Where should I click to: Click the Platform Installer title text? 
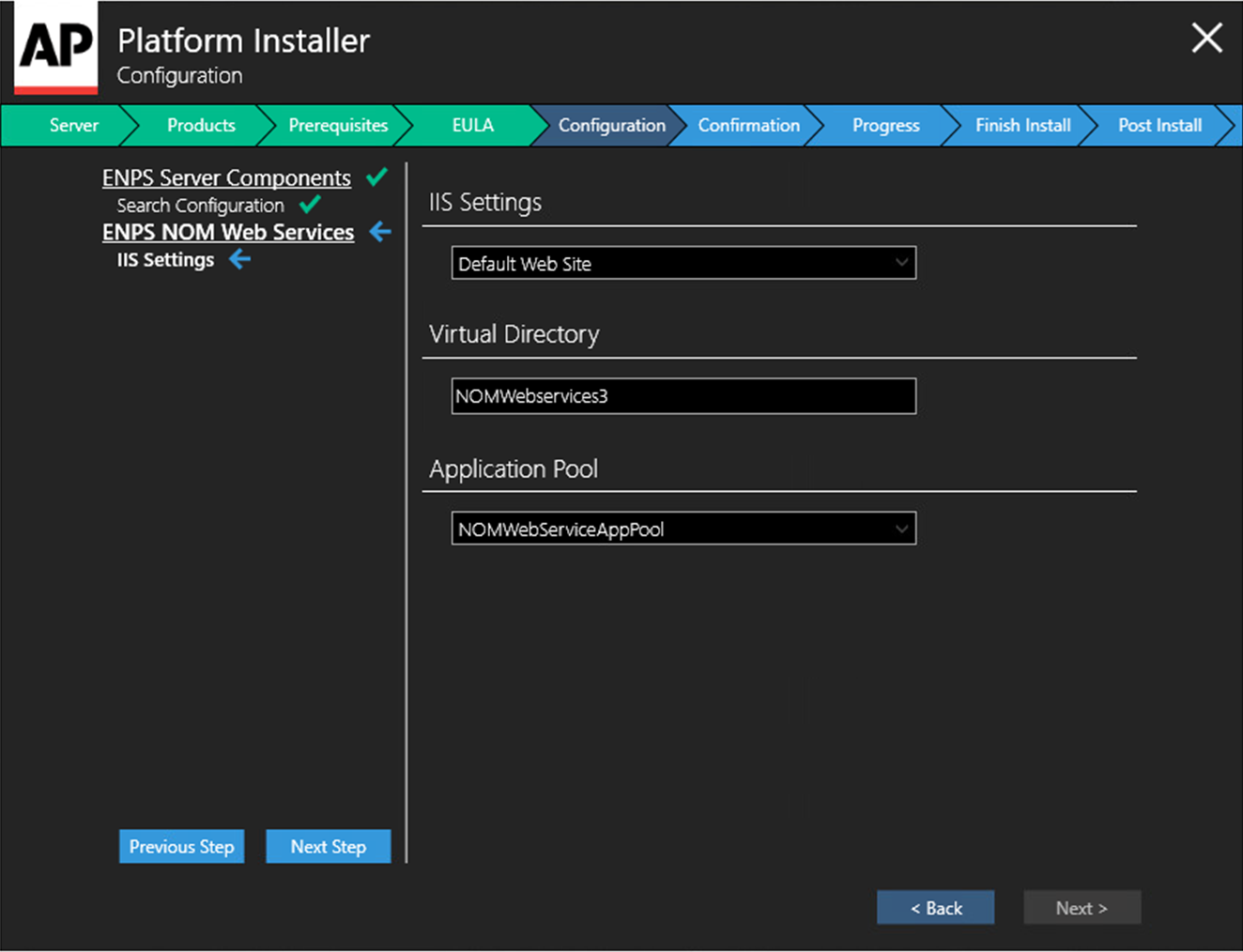243,40
